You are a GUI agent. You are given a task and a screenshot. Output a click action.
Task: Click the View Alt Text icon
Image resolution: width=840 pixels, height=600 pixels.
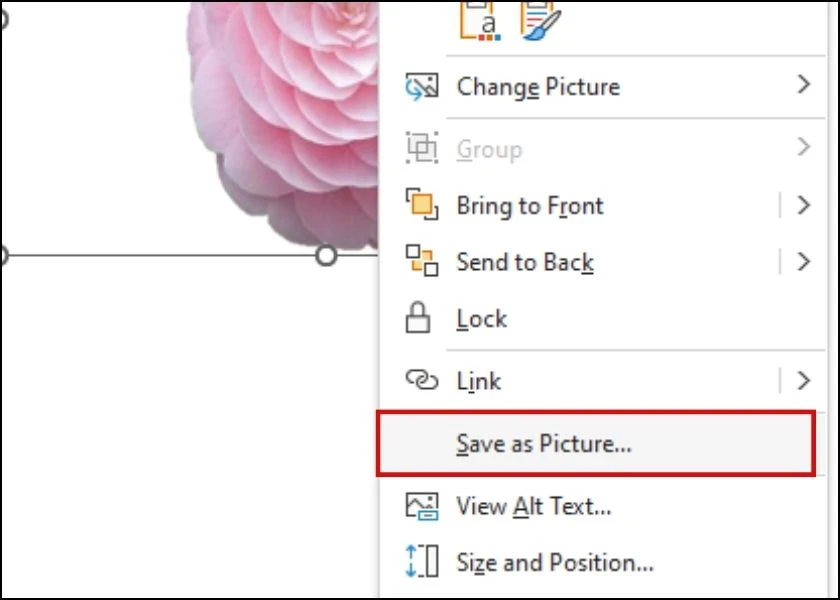422,506
